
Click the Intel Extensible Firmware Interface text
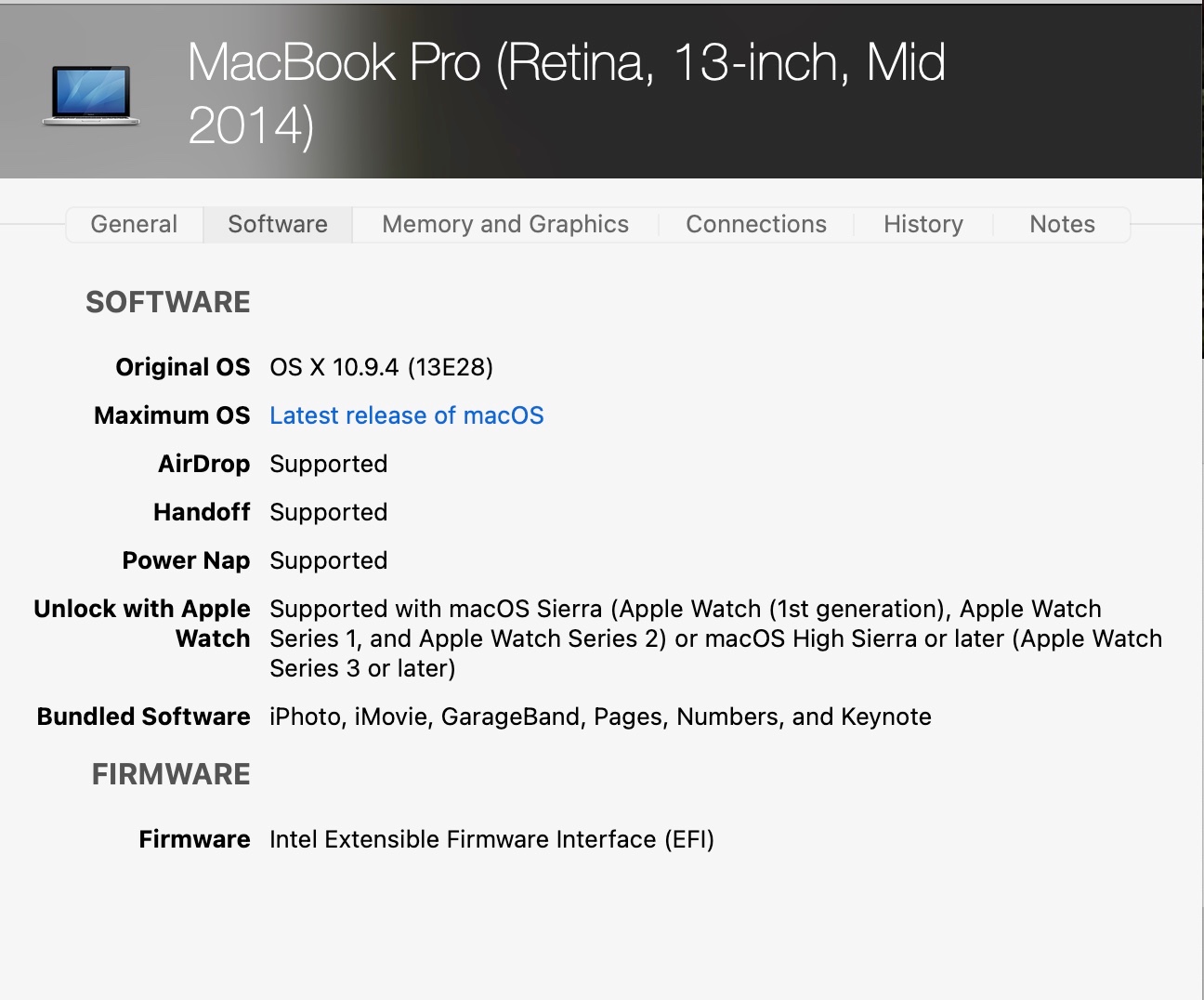[491, 839]
